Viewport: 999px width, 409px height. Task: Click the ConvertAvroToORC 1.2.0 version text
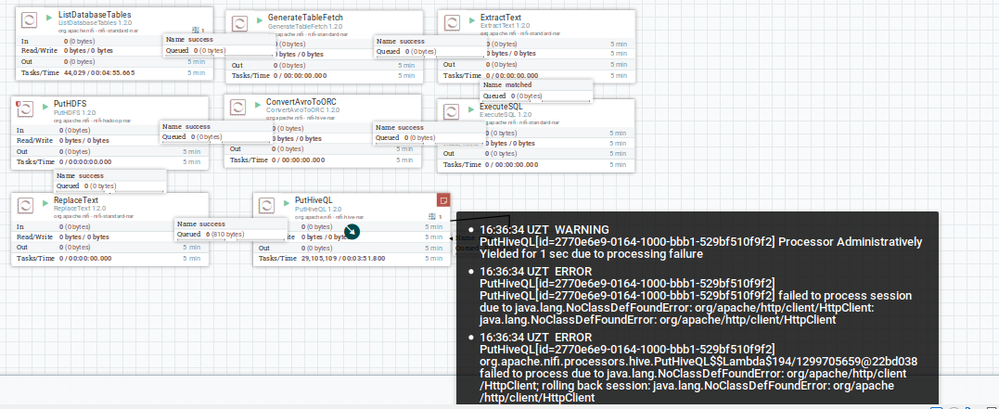coord(303,110)
